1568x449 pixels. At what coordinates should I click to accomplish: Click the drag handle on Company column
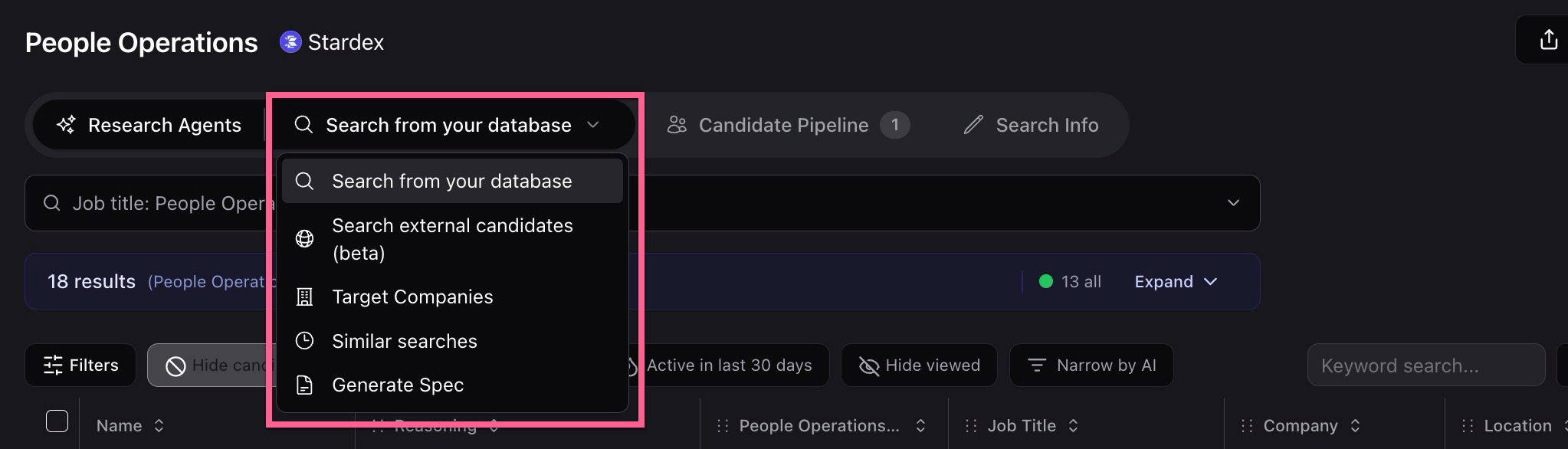[x=1247, y=425]
